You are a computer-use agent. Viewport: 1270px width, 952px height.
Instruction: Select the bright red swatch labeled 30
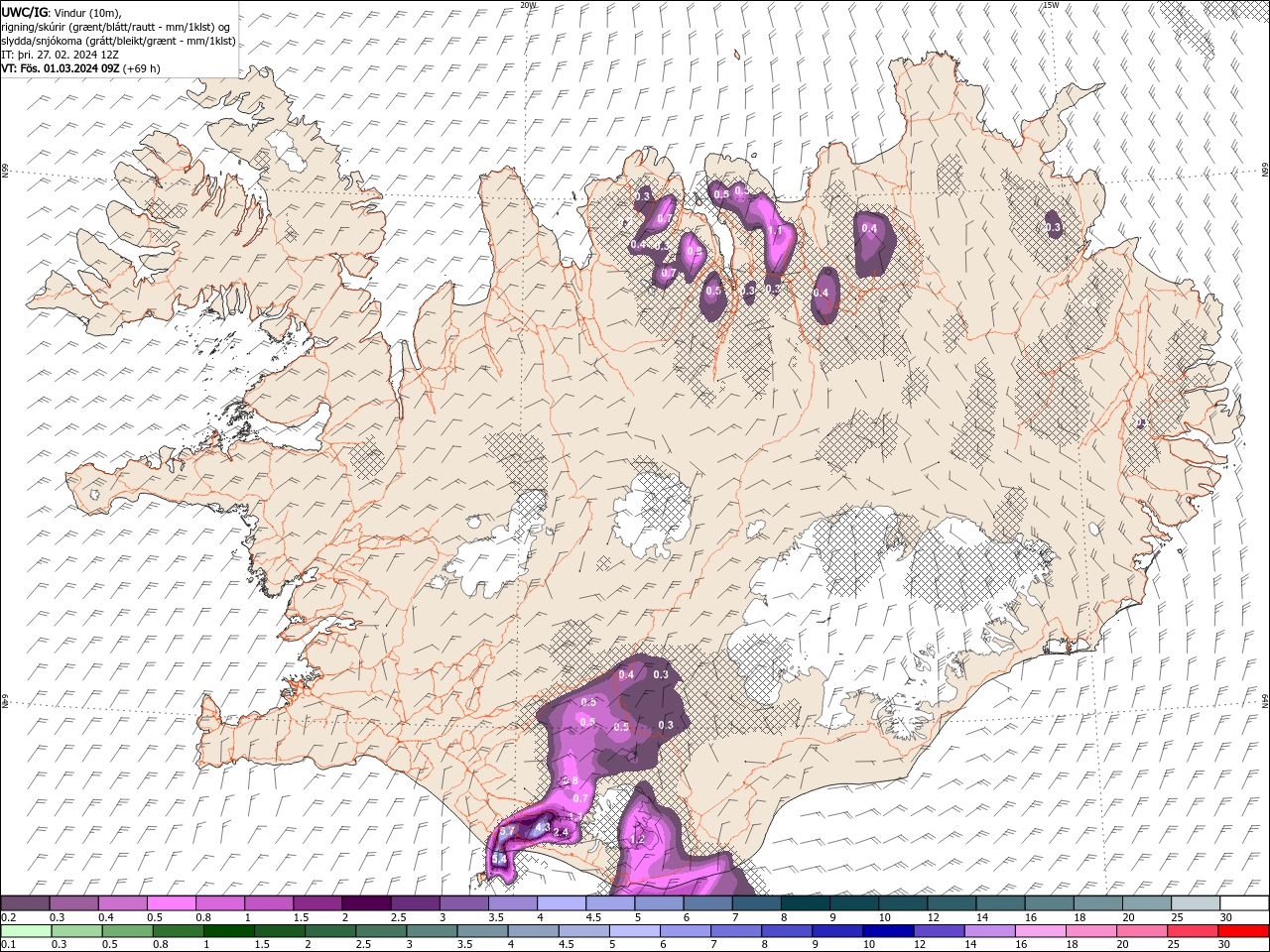pos(1242,931)
